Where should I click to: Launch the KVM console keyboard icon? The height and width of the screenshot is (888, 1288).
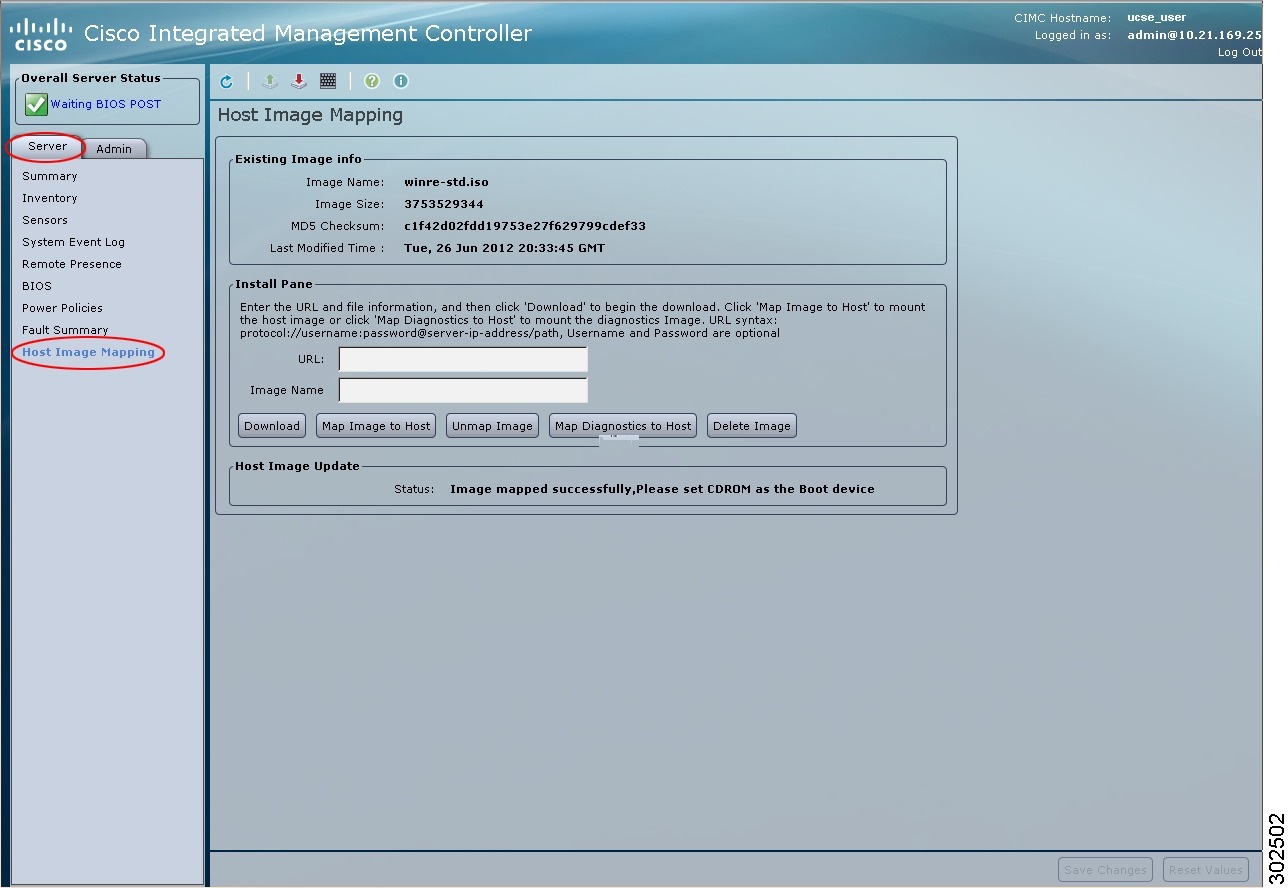tap(328, 81)
